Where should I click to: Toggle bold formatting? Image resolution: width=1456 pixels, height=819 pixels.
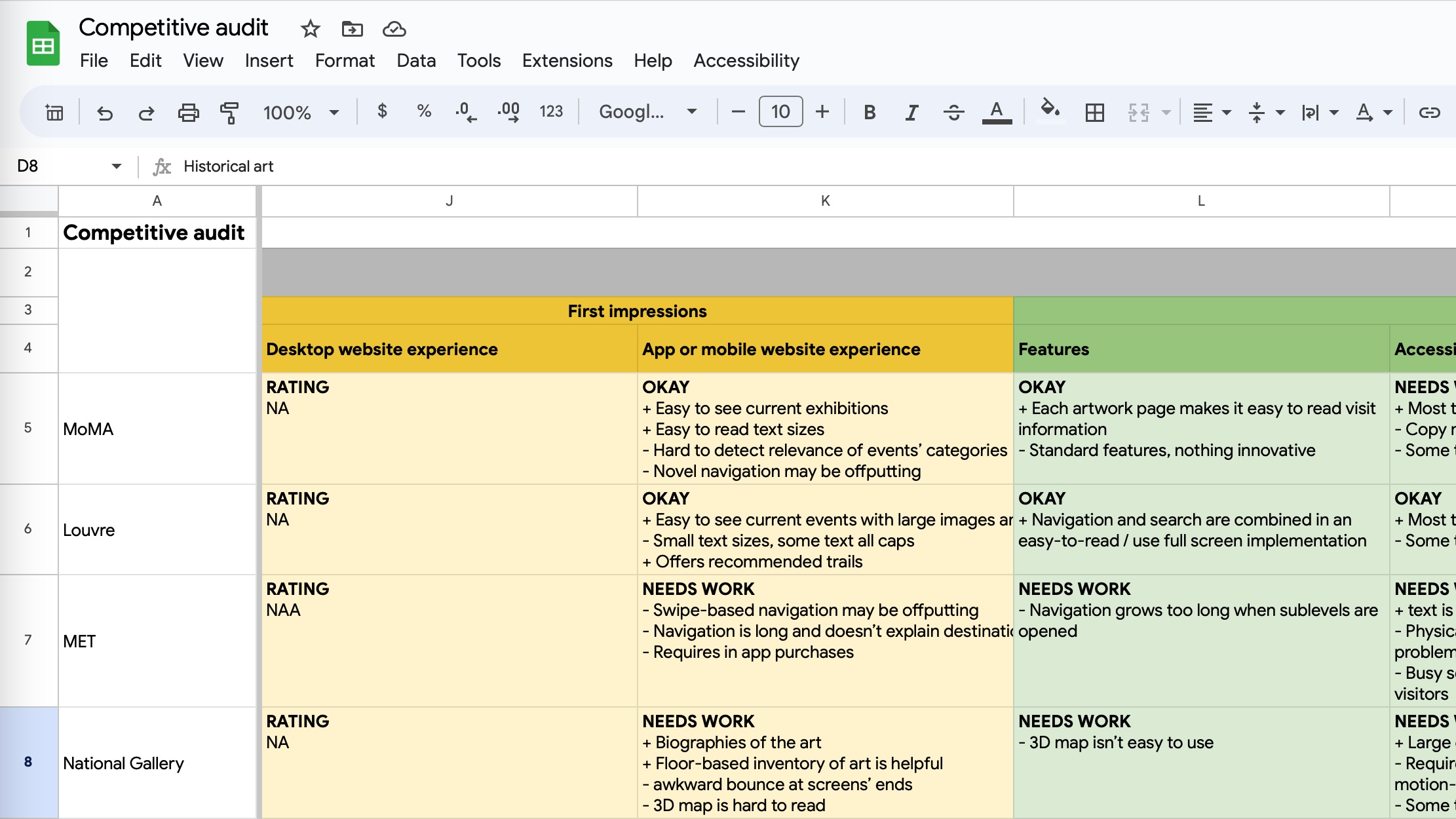click(870, 113)
